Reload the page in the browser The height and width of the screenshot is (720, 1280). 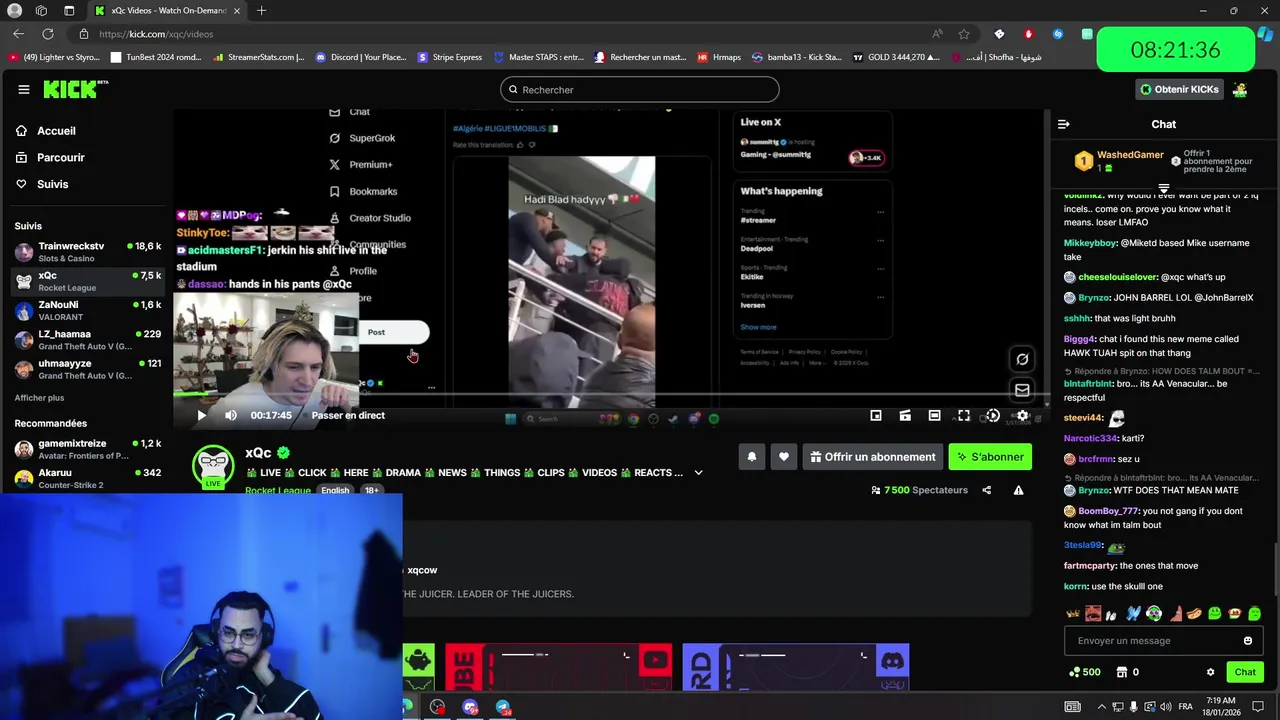[48, 33]
